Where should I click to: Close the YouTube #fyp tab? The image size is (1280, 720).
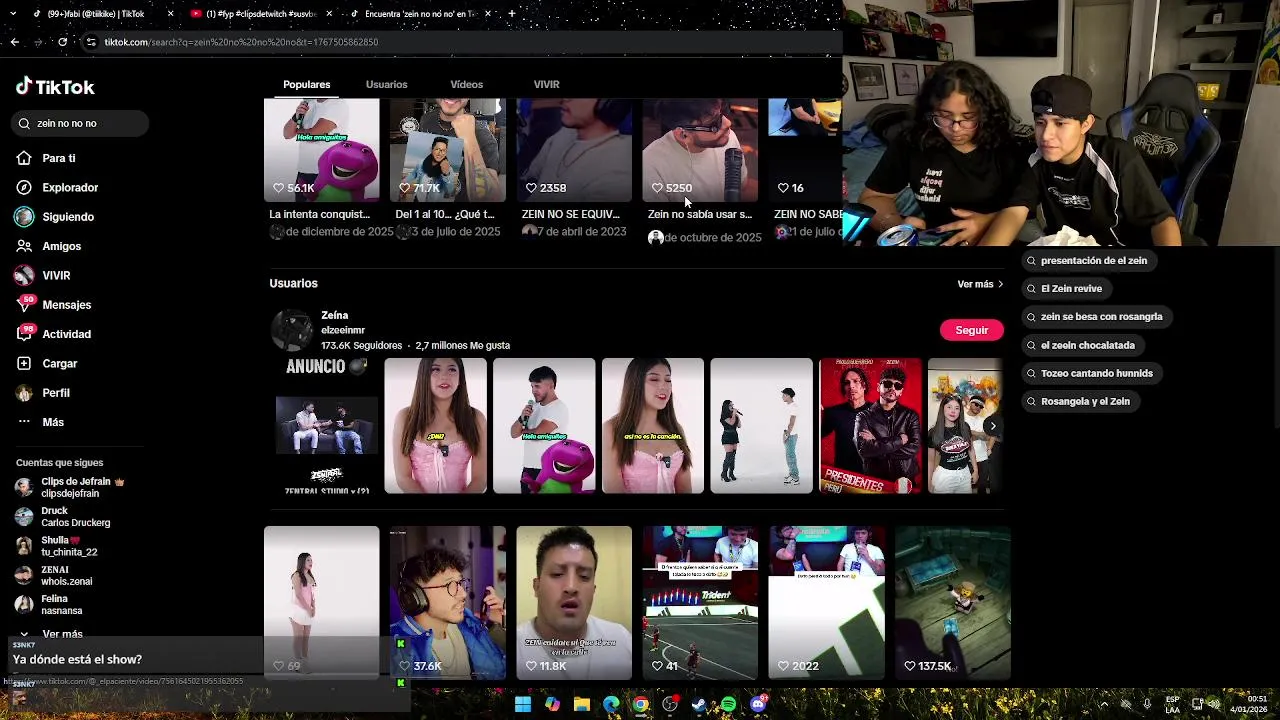pos(328,14)
